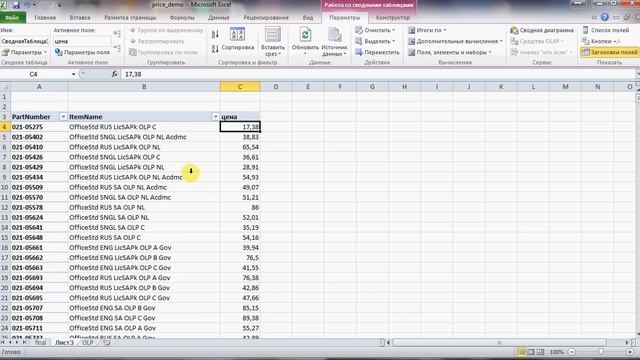The height and width of the screenshot is (360, 640).
Task: Open the Очистить dropdown
Action: coord(375,30)
